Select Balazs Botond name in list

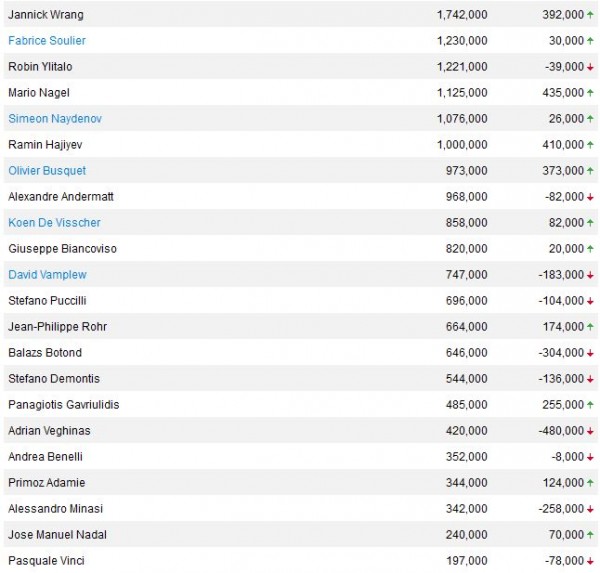[45, 353]
